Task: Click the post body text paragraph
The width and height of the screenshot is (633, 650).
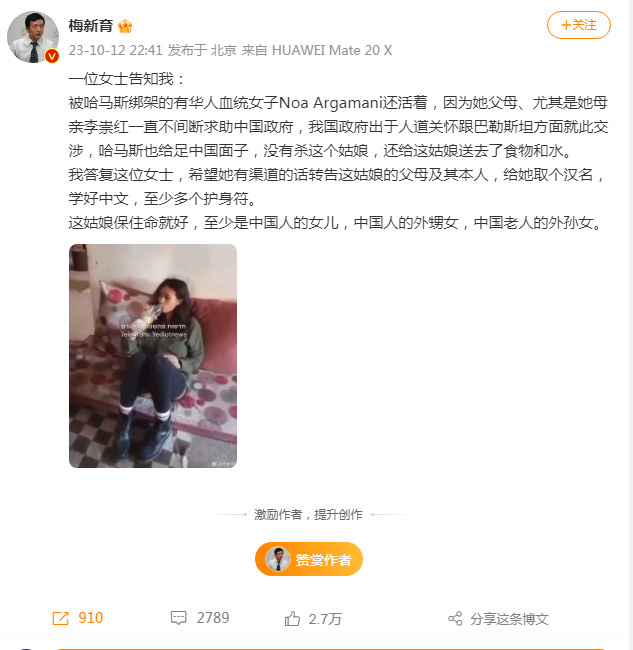Action: pos(338,150)
